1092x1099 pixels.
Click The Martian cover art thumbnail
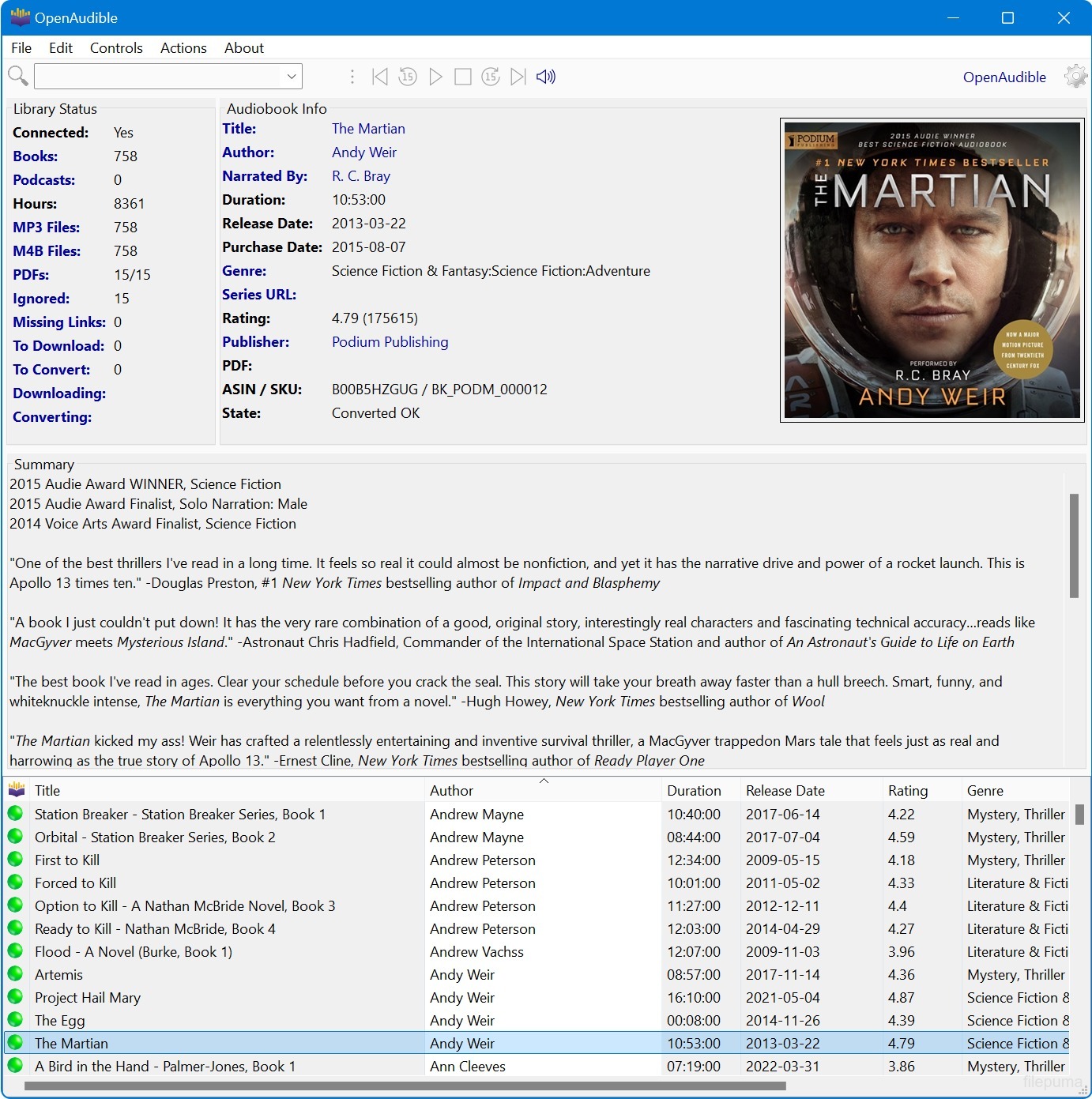pos(932,270)
